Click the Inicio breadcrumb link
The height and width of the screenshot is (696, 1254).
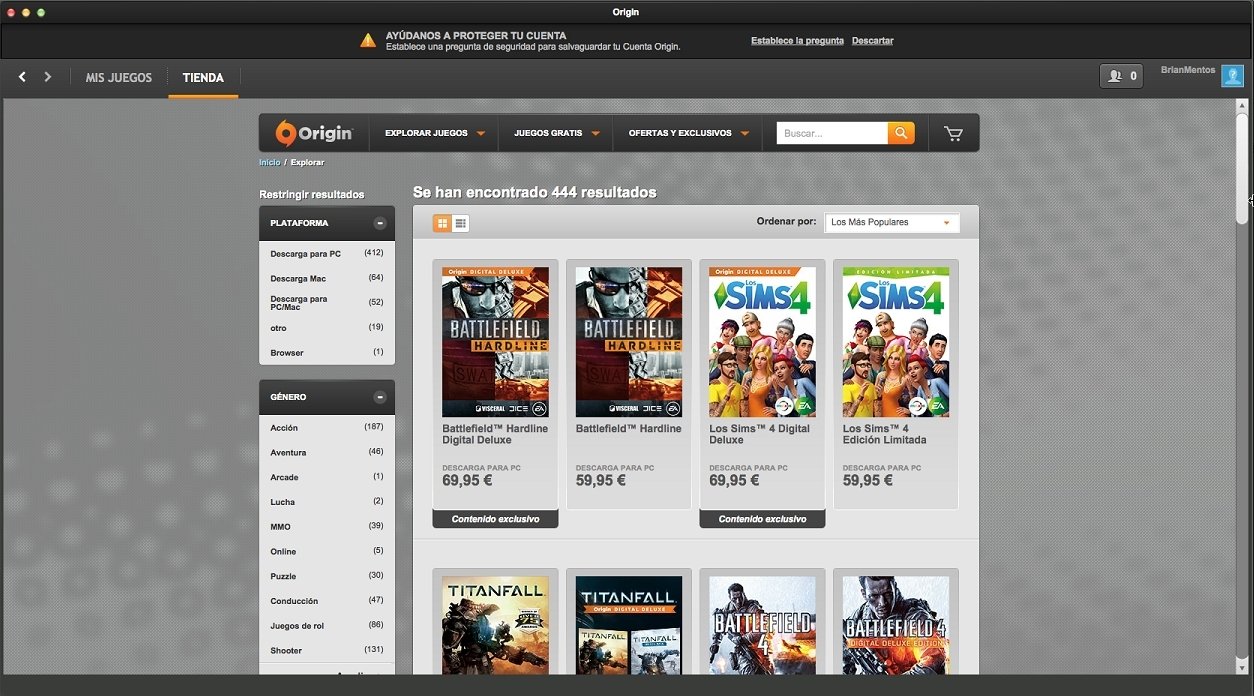coord(269,162)
